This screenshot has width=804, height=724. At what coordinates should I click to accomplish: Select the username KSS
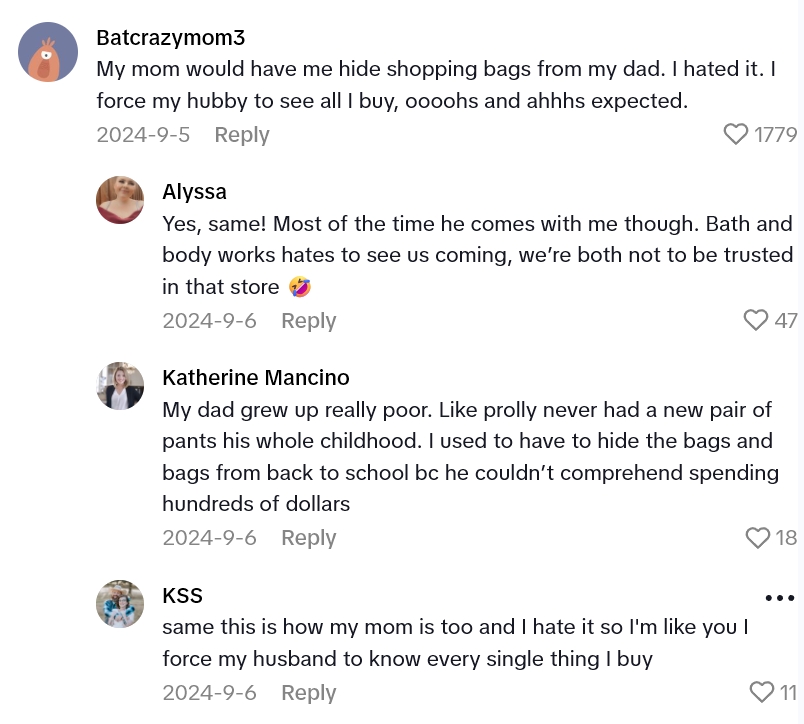point(182,595)
